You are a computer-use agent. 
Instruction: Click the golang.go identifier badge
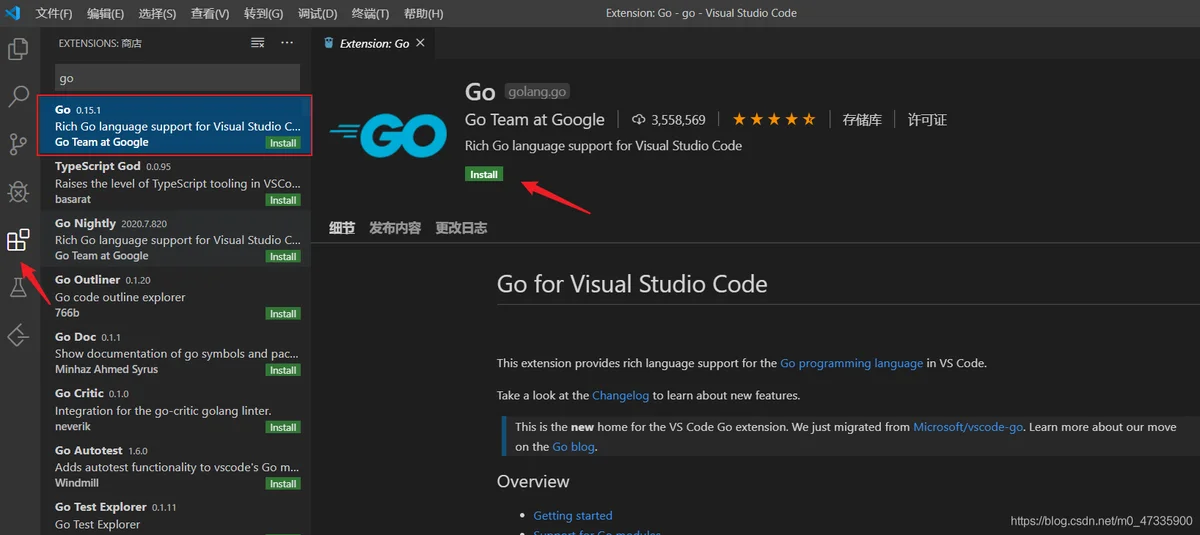(537, 91)
